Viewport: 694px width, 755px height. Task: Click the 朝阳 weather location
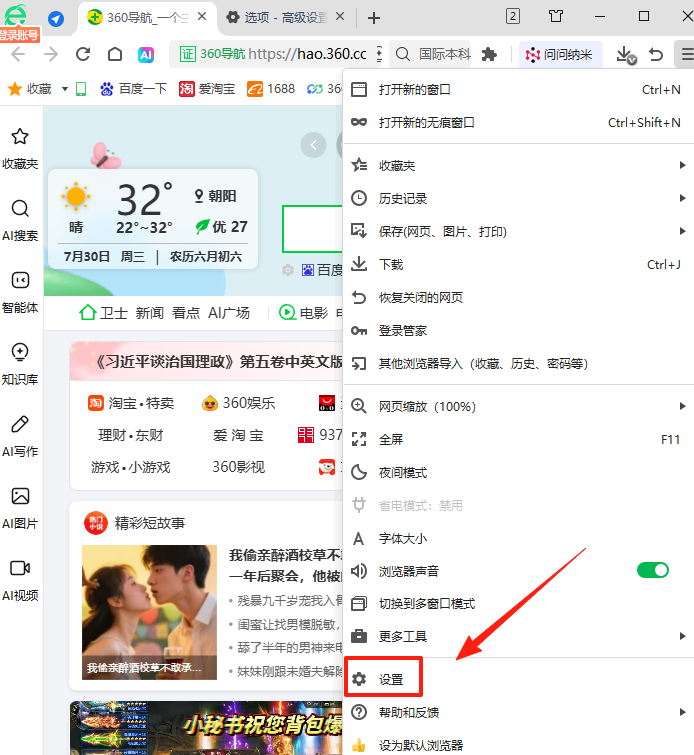[215, 196]
